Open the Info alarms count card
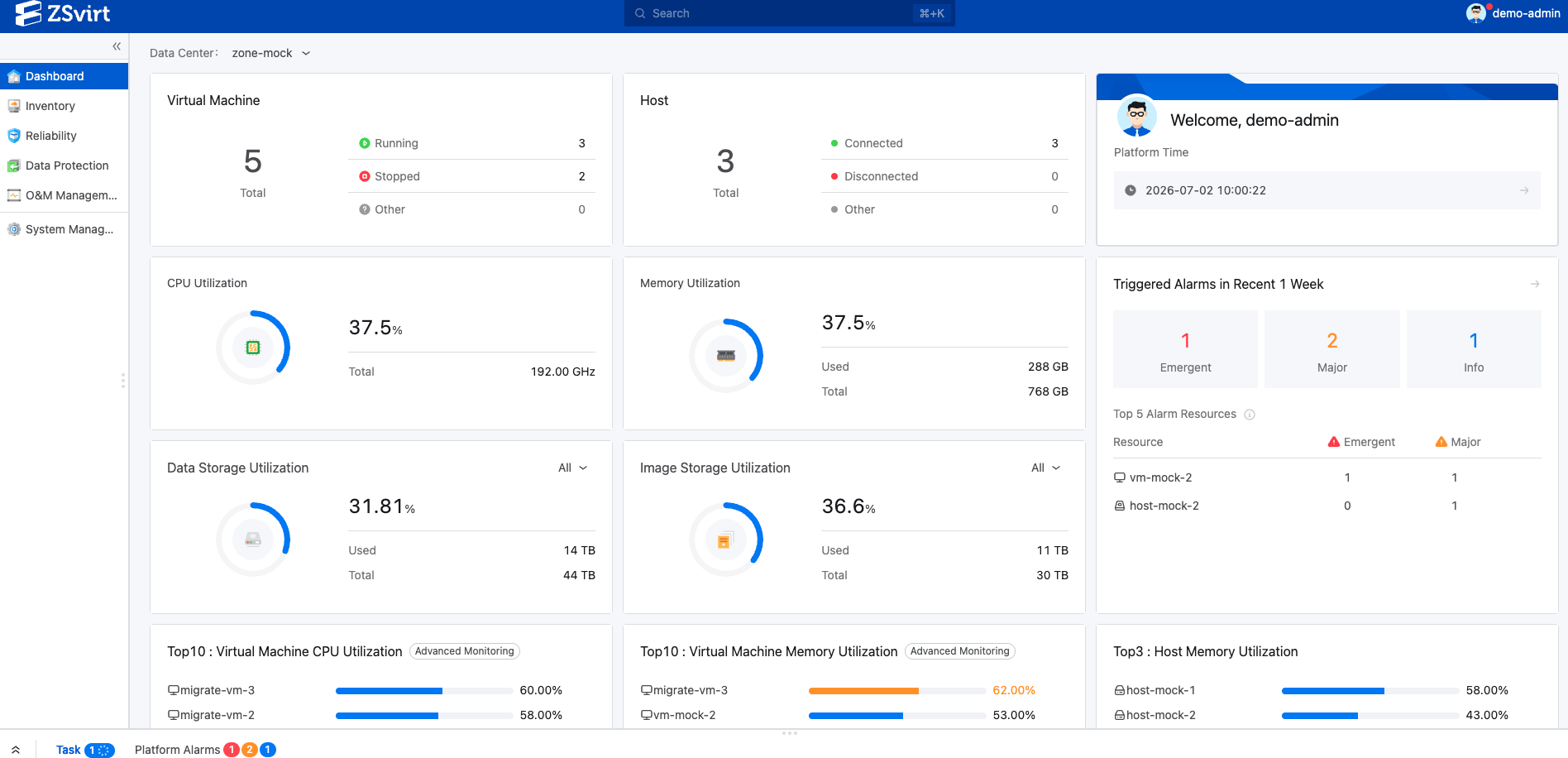Image resolution: width=1568 pixels, height=758 pixels. coord(1474,349)
